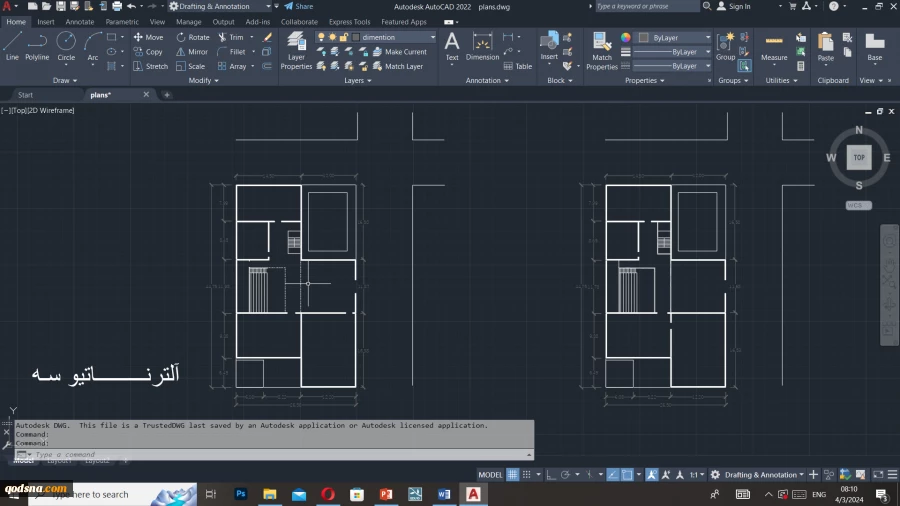
Task: Click the Text annotation tool
Action: pos(452,46)
